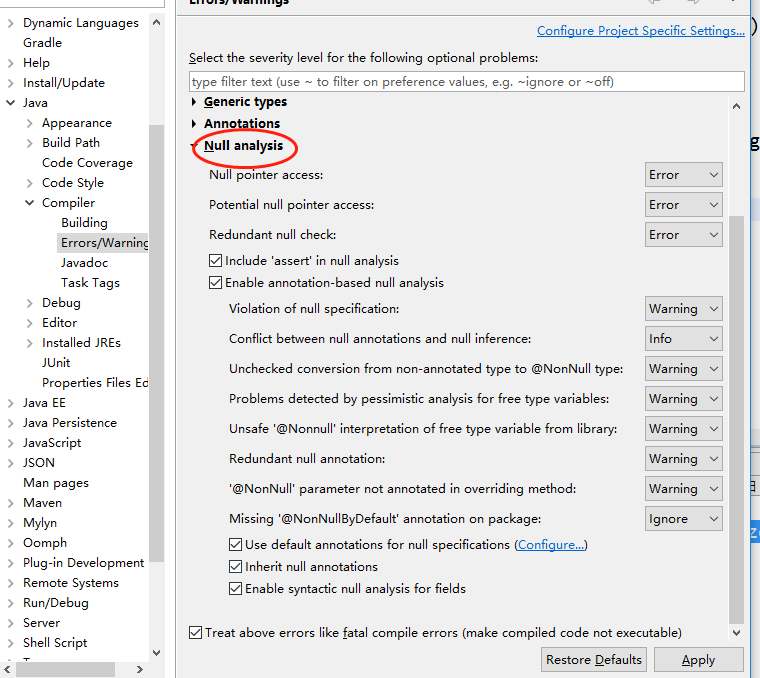This screenshot has width=760, height=678.
Task: Click the Apply button
Action: click(x=698, y=660)
